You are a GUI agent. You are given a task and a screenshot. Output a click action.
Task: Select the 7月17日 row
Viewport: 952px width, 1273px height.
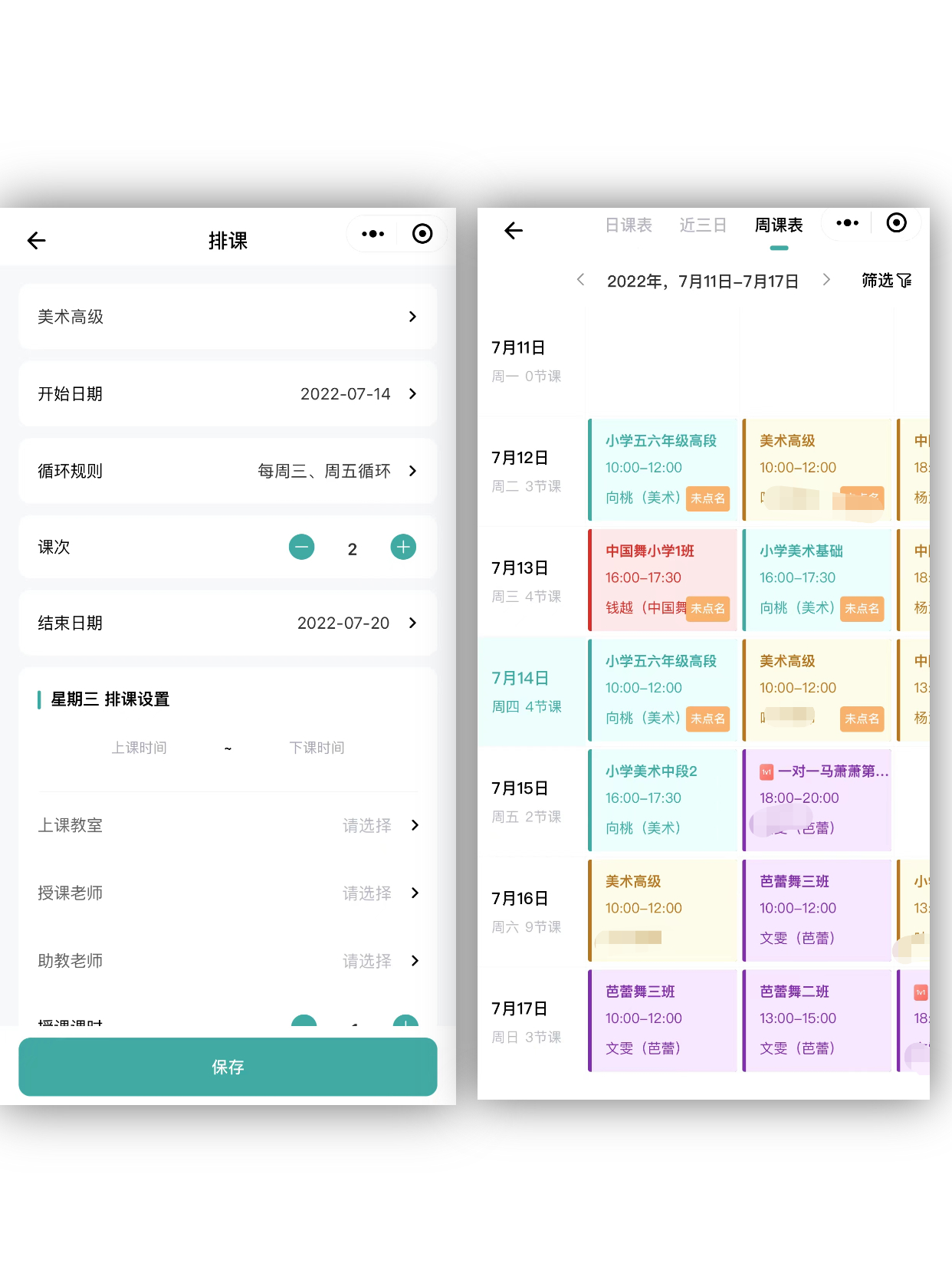pyautogui.click(x=531, y=1022)
